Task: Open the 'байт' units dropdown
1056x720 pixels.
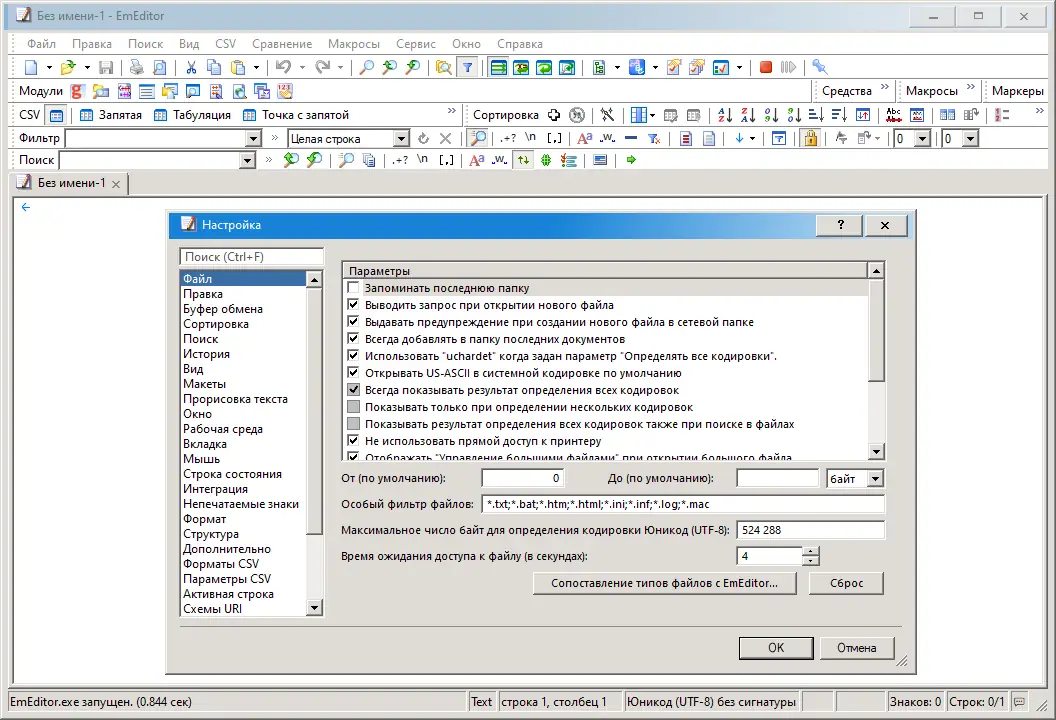Action: (x=875, y=479)
